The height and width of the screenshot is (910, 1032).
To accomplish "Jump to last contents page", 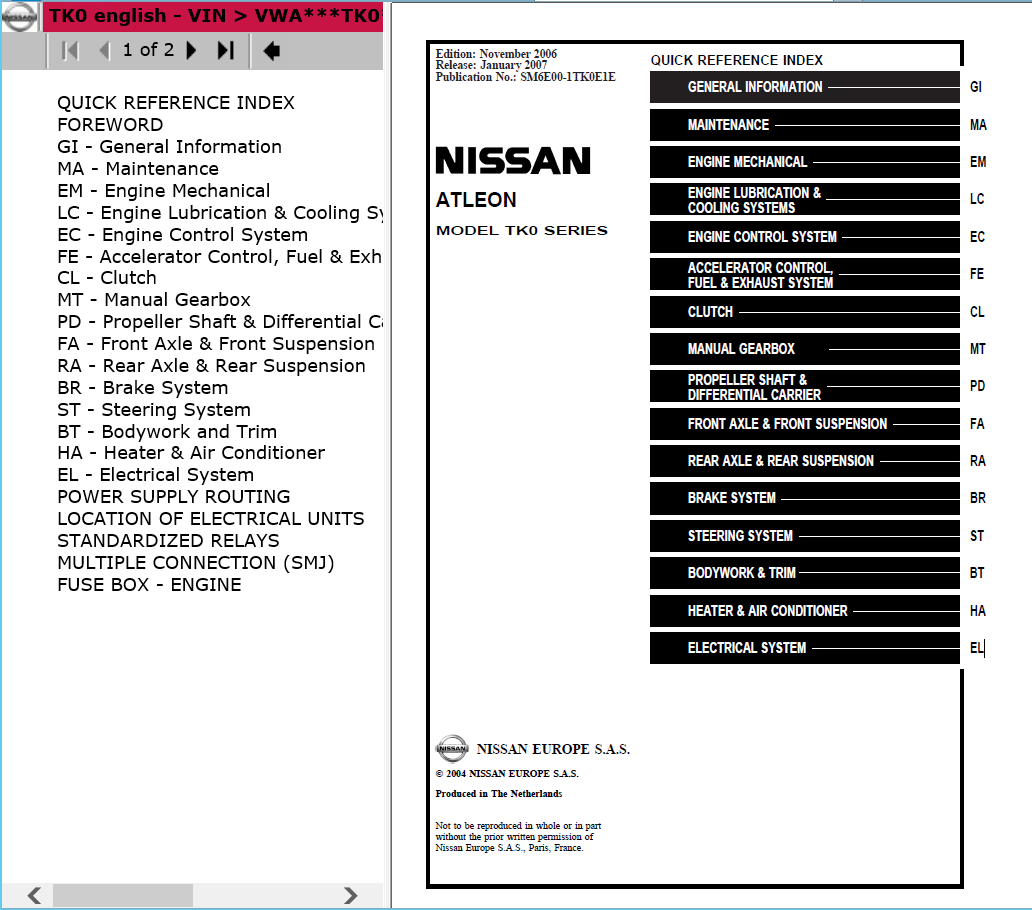I will (226, 51).
